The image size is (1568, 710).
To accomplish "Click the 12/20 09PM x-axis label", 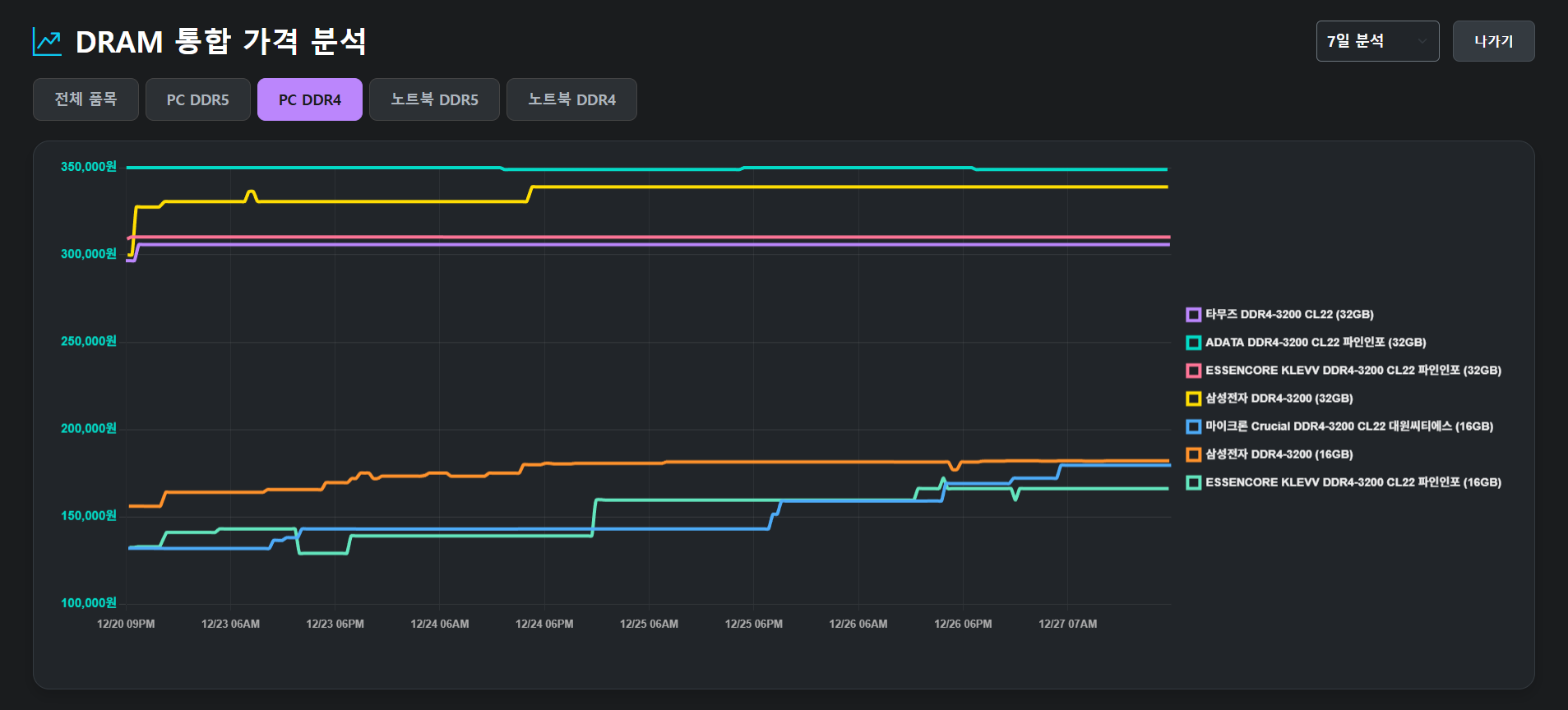I will point(126,624).
